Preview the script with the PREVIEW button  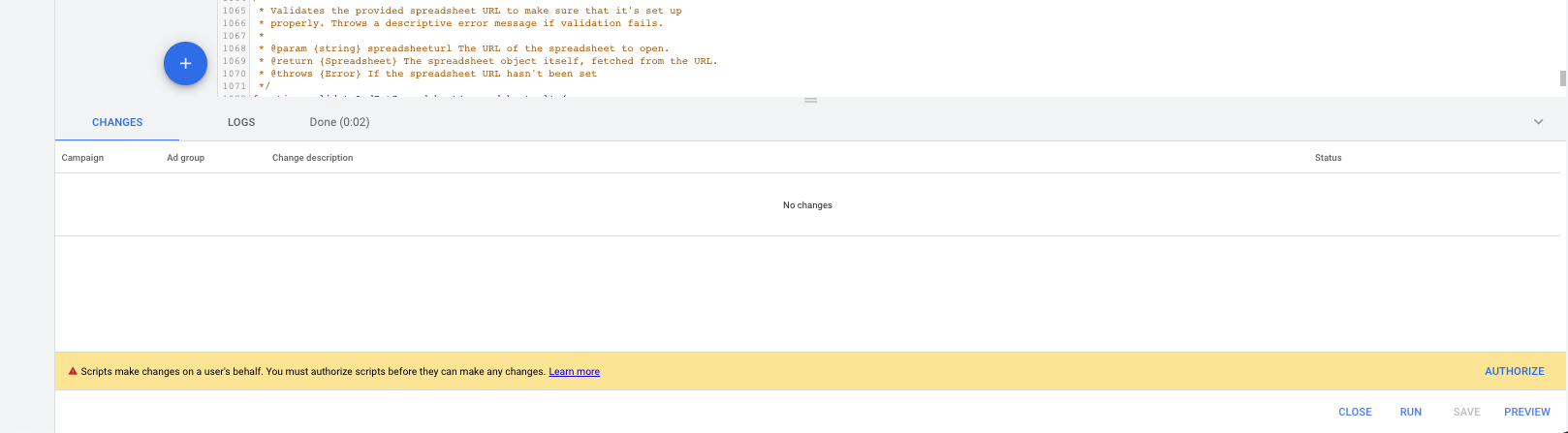pyautogui.click(x=1526, y=412)
